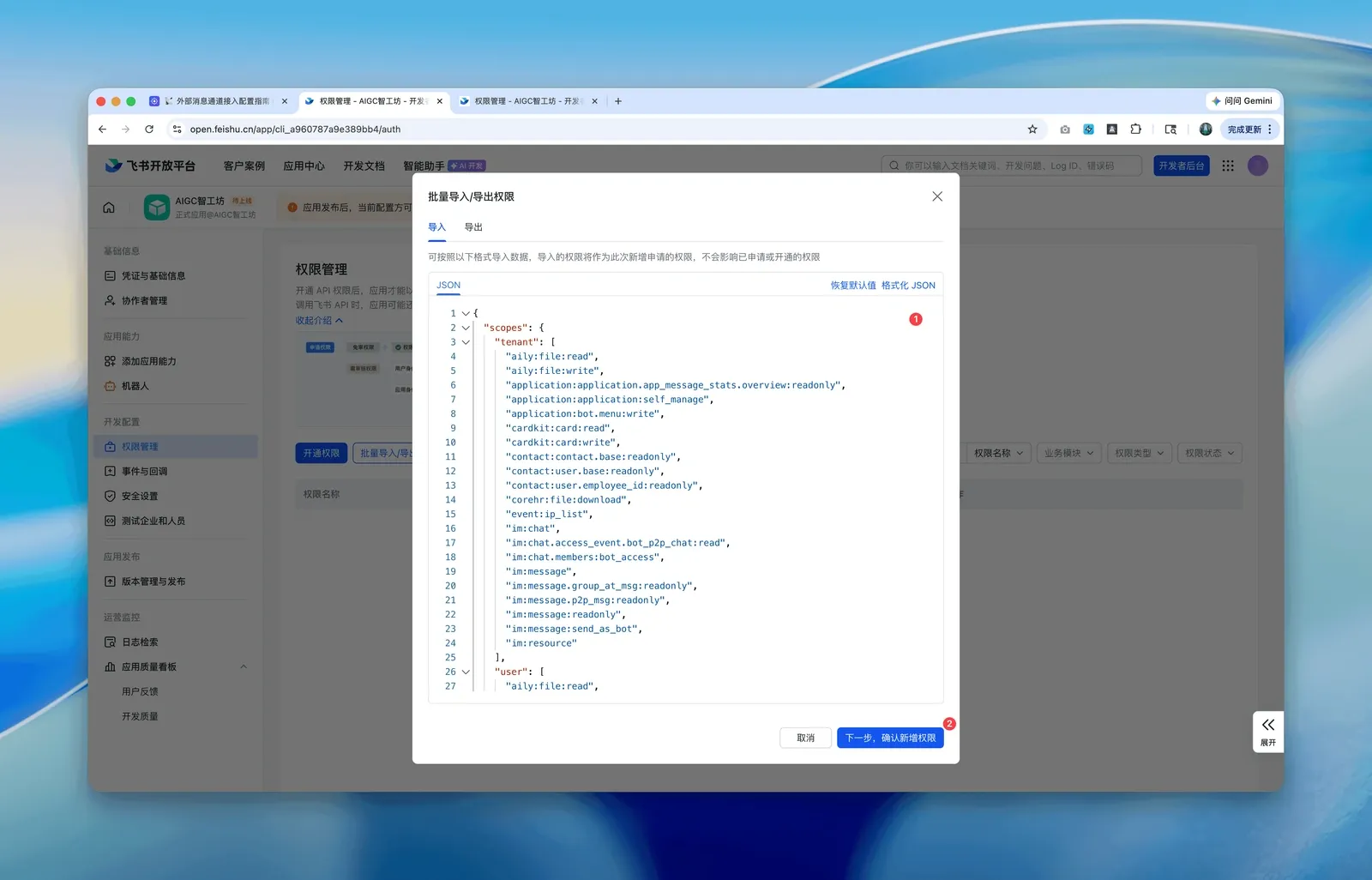Open 开发文档 in top navigation

click(x=364, y=166)
